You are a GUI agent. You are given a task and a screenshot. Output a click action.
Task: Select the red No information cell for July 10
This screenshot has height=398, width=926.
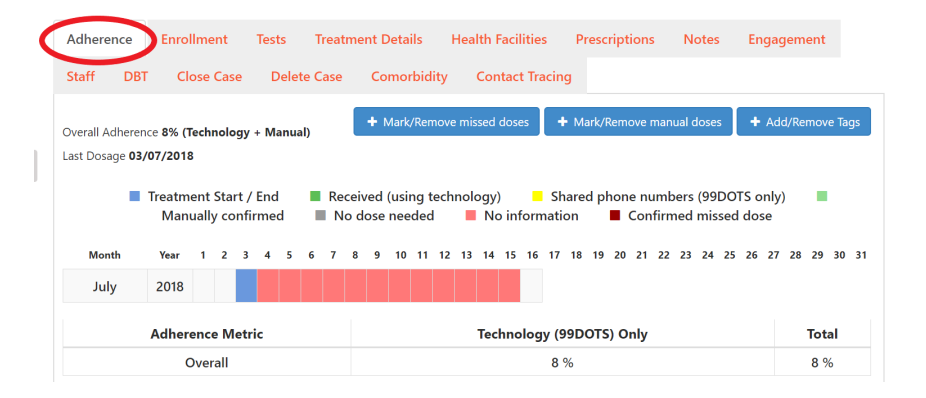pyautogui.click(x=400, y=286)
